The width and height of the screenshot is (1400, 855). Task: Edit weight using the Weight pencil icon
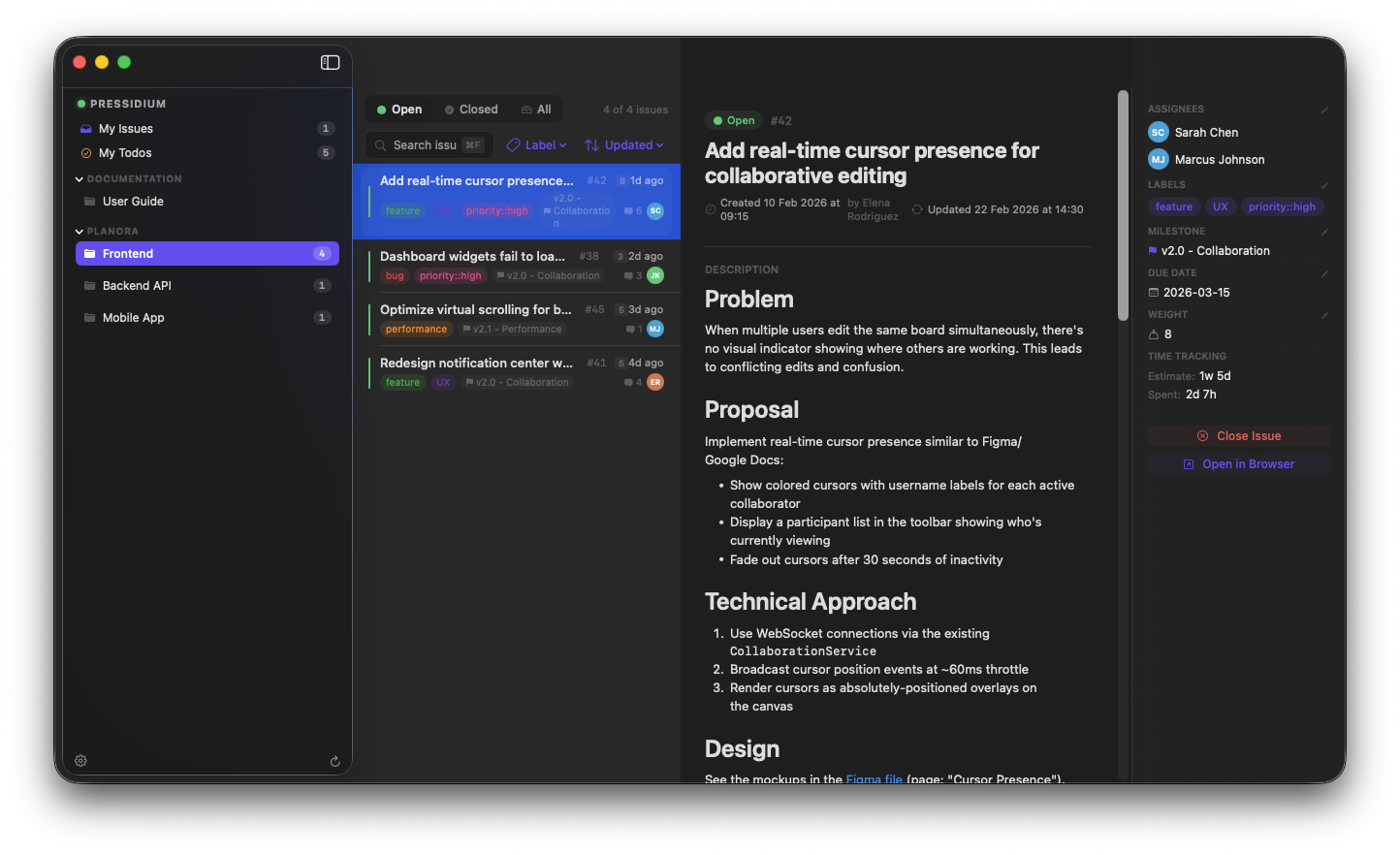pos(1324,314)
